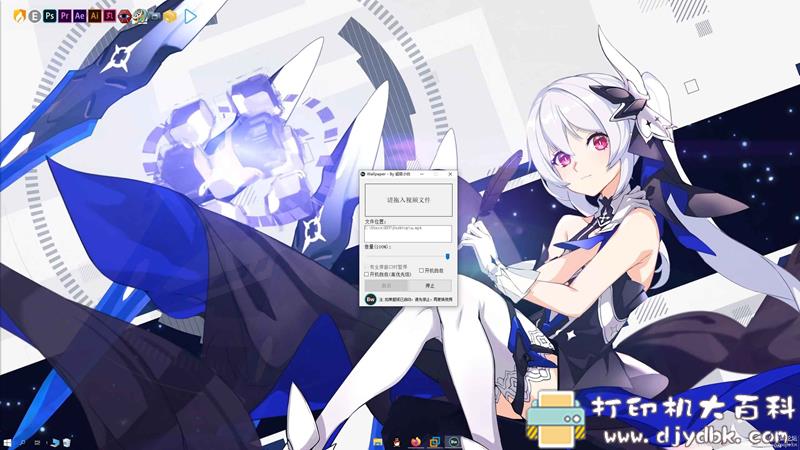Screen dimensions: 800x450
Task: Click the volume slider handle
Action: 447,257
